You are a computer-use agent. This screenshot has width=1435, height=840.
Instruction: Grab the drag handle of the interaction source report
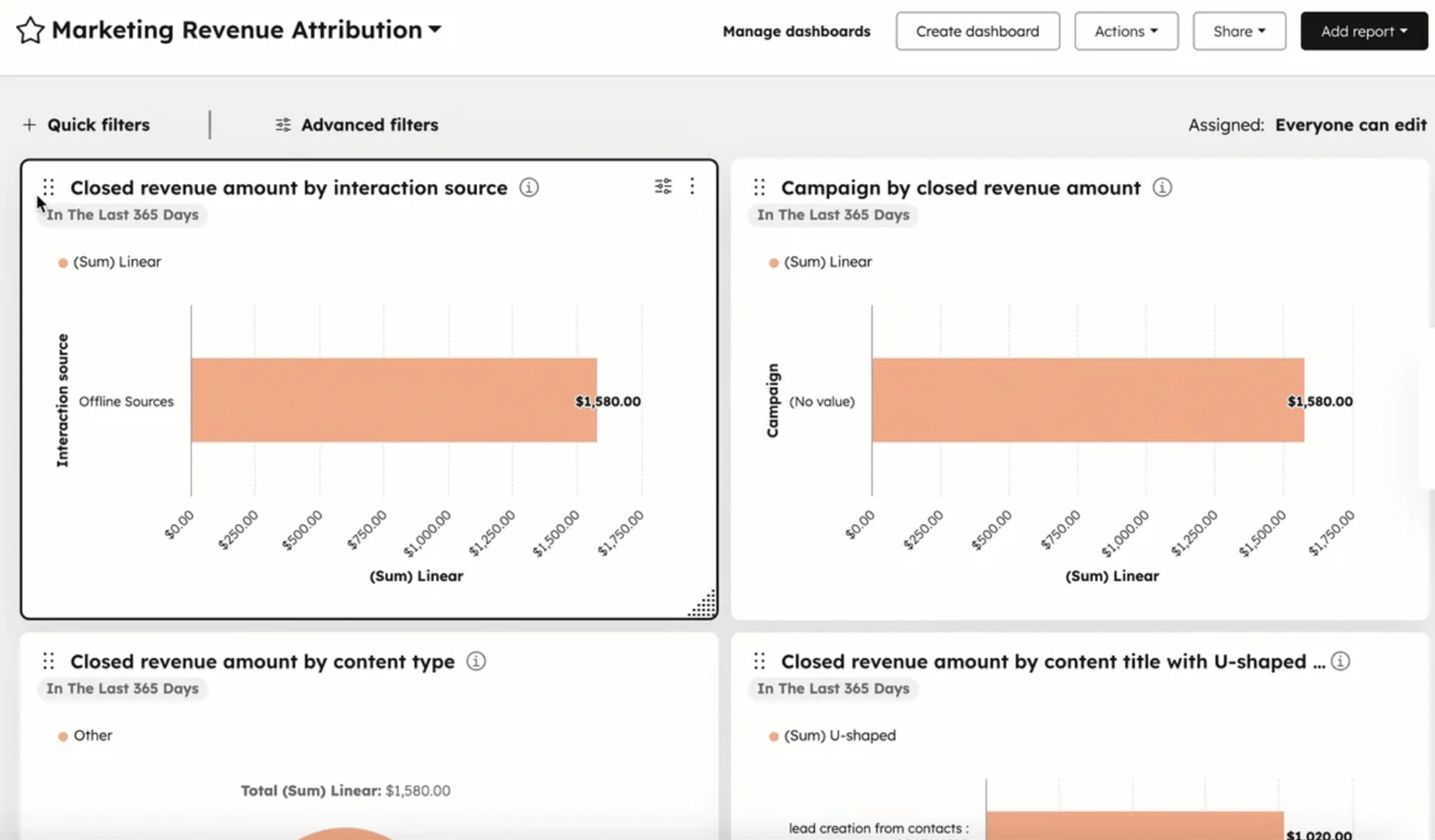click(x=49, y=186)
